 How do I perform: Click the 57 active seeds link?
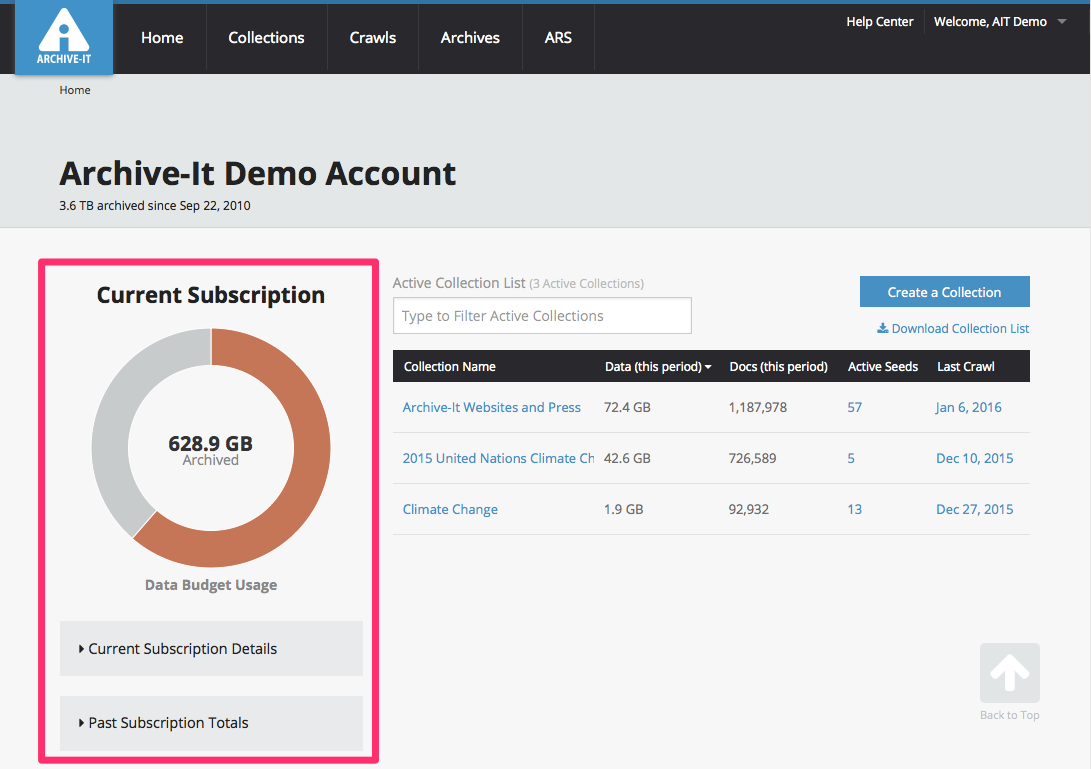(854, 407)
